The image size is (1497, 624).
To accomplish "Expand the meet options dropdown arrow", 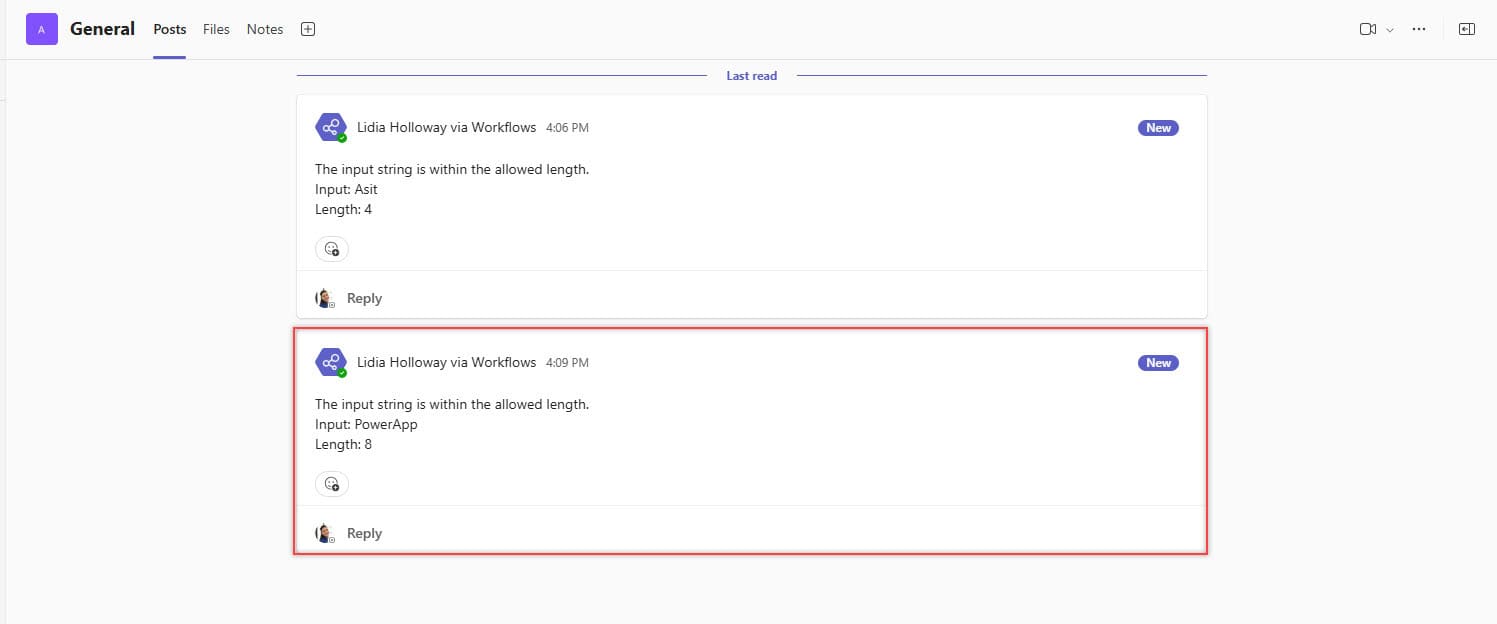I will 1390,30.
